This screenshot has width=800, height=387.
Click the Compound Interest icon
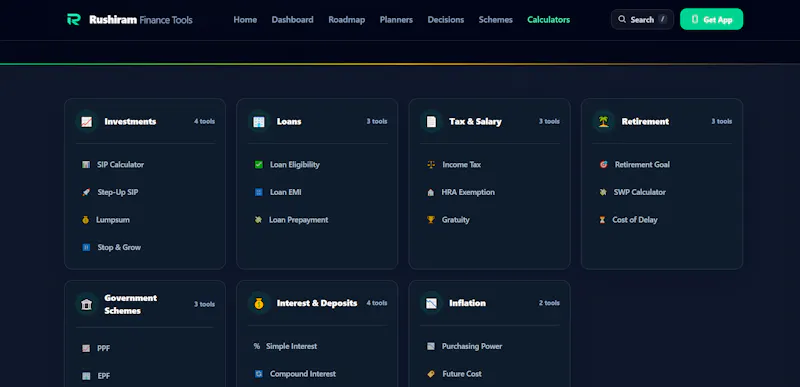pos(259,374)
